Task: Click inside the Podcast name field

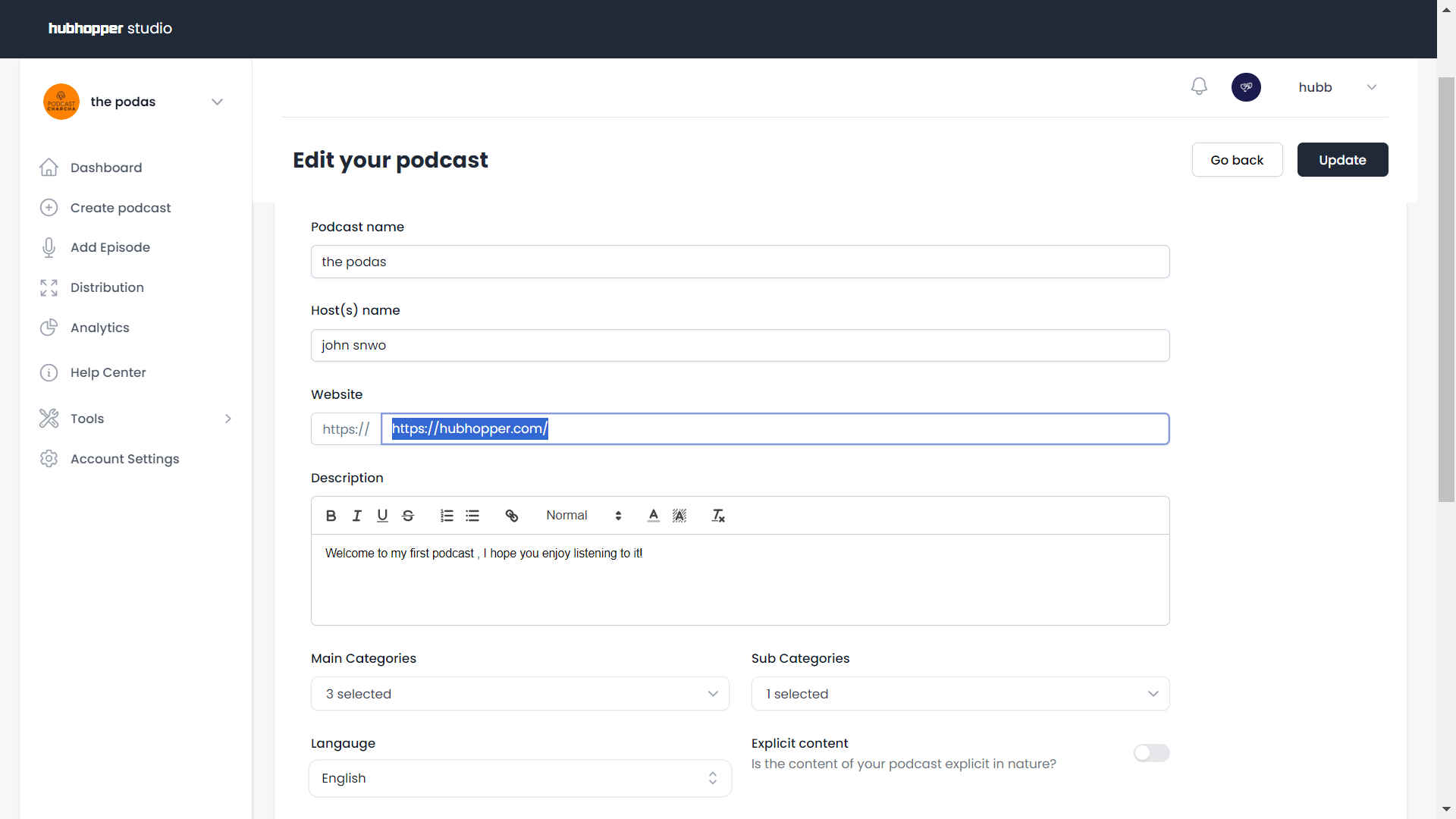Action: pos(739,262)
